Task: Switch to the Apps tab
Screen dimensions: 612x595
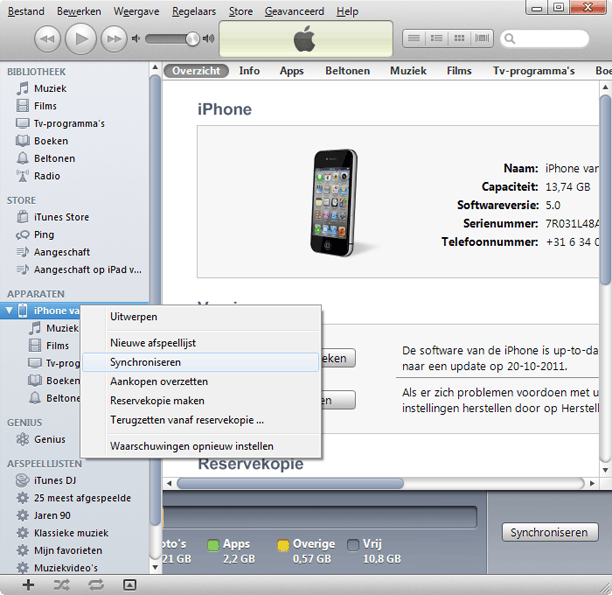Action: 292,71
